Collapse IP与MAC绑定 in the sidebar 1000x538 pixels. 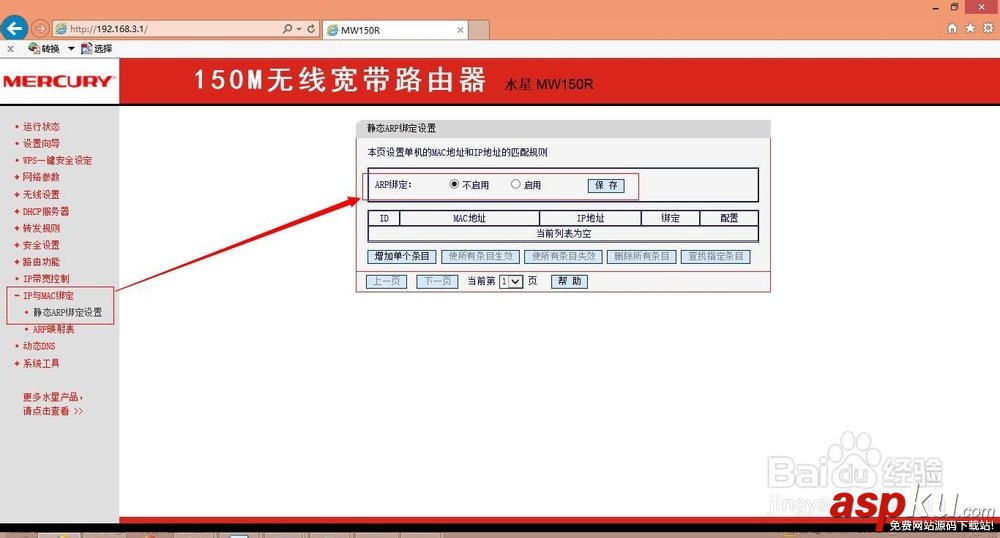(x=48, y=296)
